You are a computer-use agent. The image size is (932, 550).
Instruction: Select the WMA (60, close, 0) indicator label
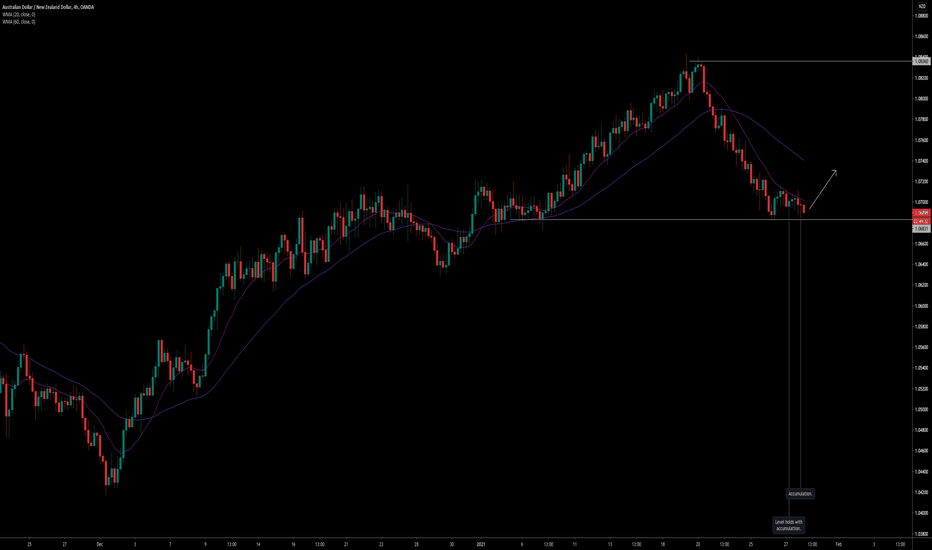tap(19, 21)
